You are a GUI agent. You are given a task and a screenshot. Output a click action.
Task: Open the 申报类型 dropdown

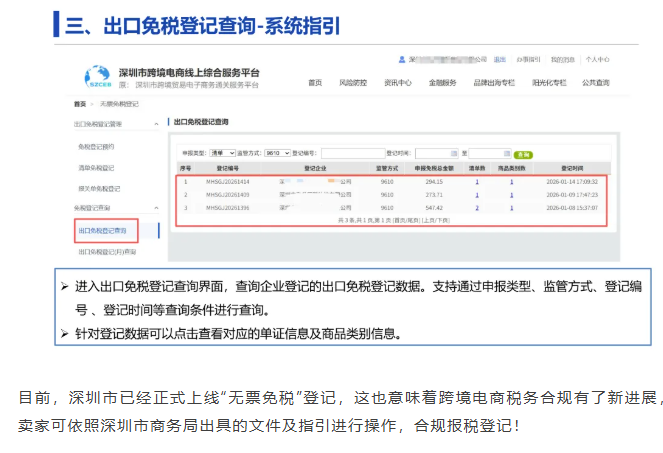tap(223, 153)
